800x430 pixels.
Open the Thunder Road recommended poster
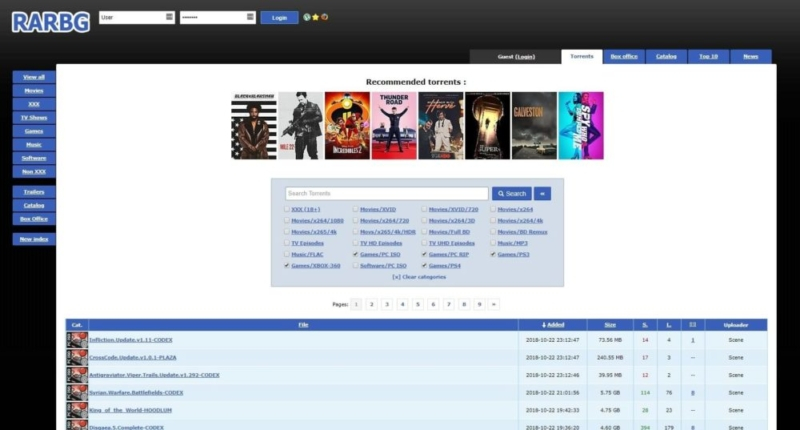394,125
